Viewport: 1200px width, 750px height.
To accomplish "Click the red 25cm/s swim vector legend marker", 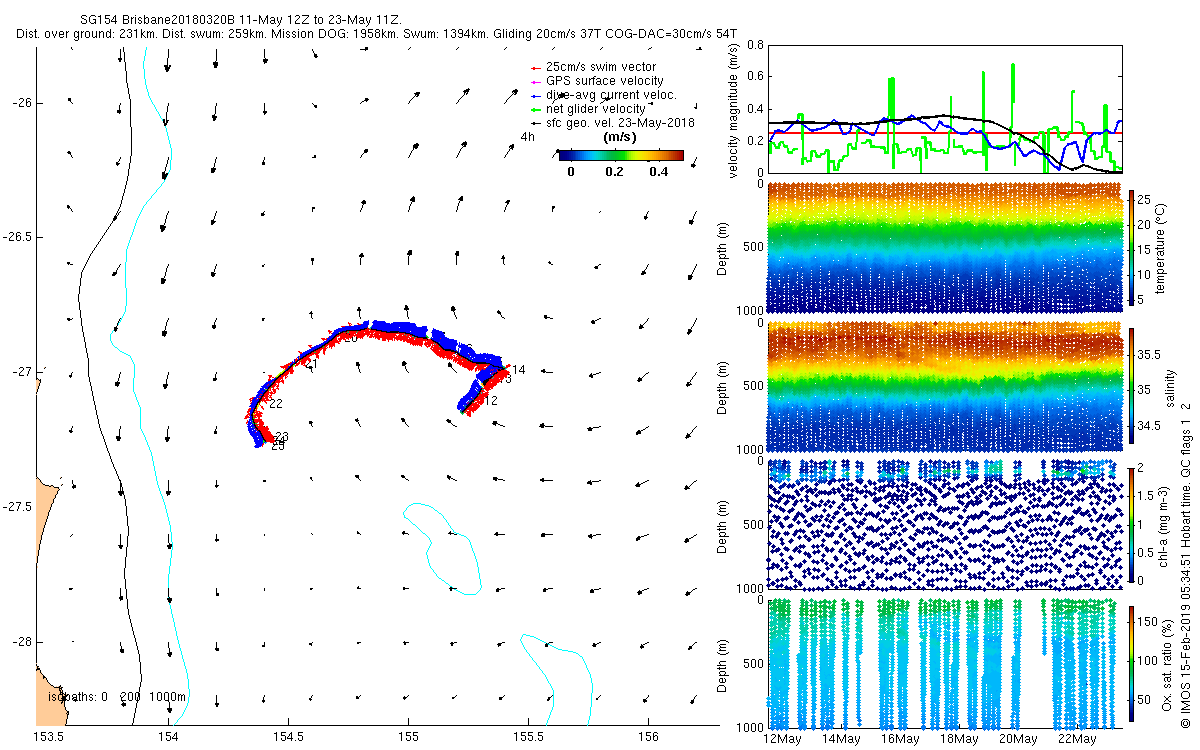I will (537, 67).
